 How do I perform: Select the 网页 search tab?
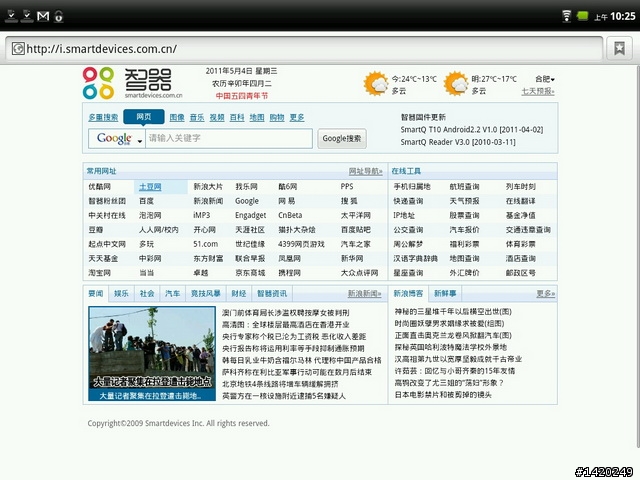tap(144, 117)
